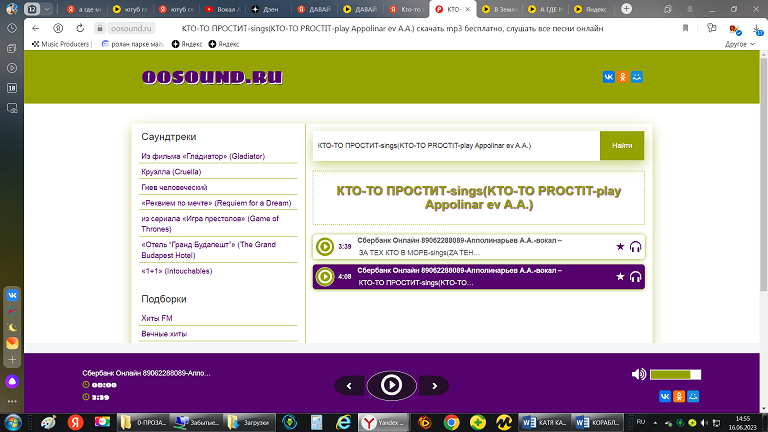Switch to the Вокал YouTube tab
The image size is (768, 432).
pos(223,9)
